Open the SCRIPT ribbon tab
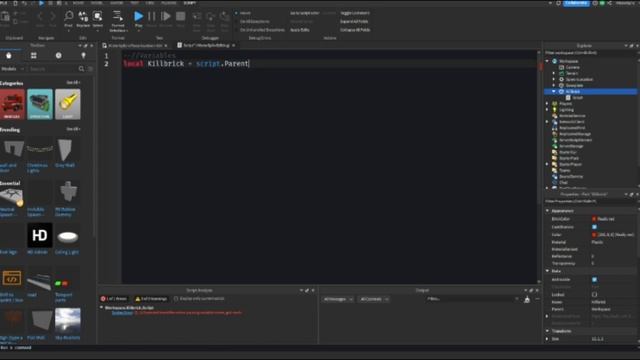Viewport: 640px width, 360px height. tap(189, 3)
